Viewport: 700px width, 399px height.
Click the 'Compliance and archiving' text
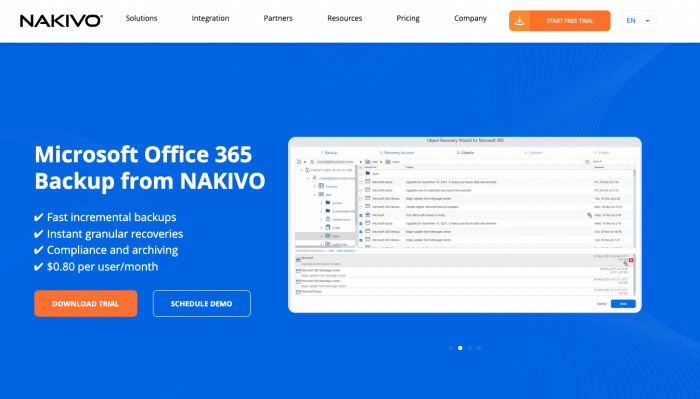tap(112, 250)
